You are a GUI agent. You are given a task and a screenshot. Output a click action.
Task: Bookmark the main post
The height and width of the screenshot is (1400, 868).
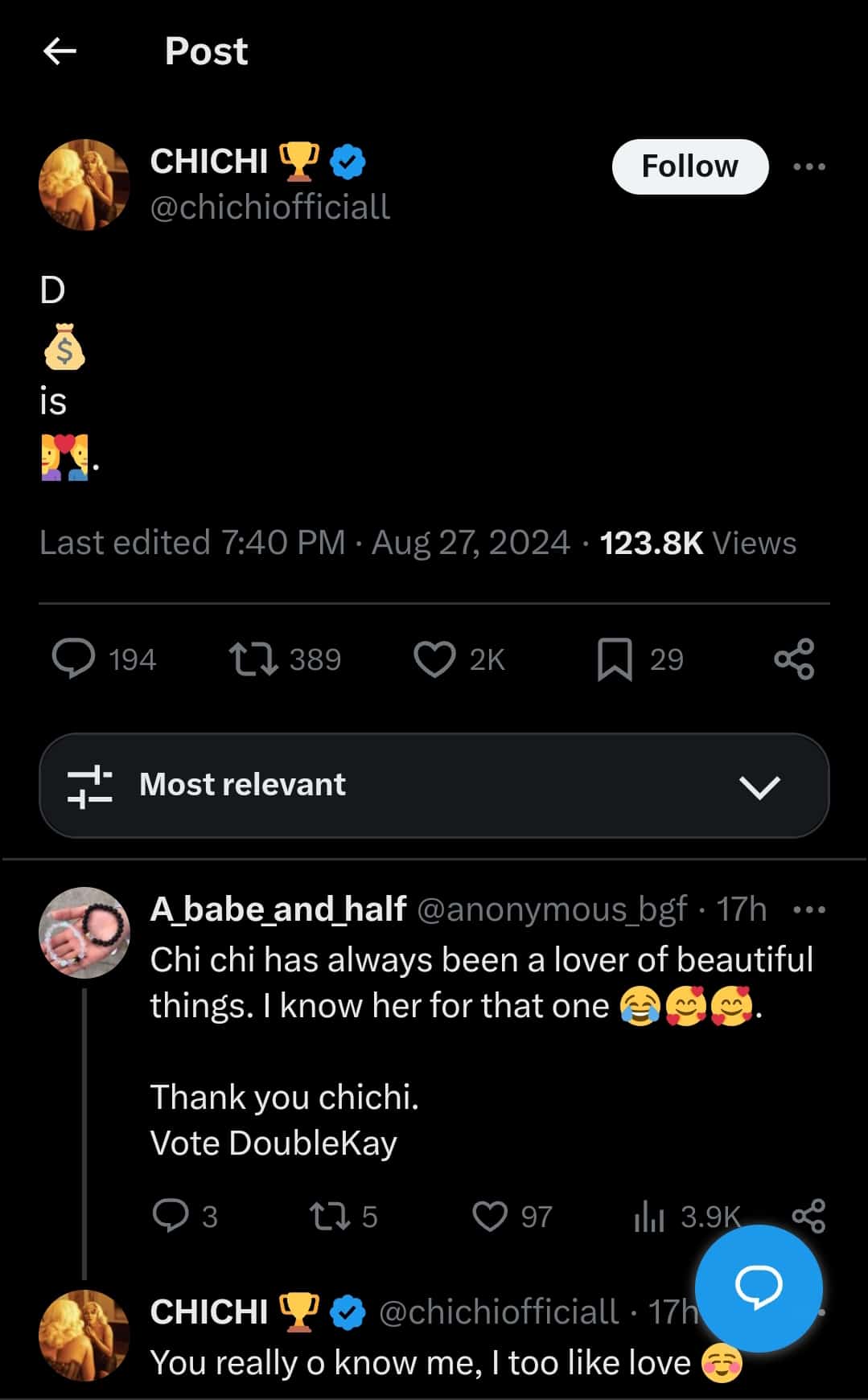pyautogui.click(x=615, y=659)
